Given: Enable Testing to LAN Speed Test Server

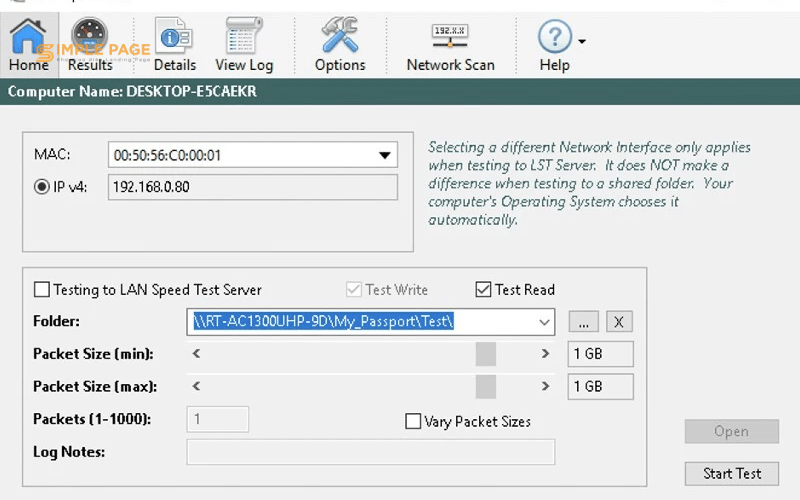Looking at the screenshot, I should click(x=41, y=290).
